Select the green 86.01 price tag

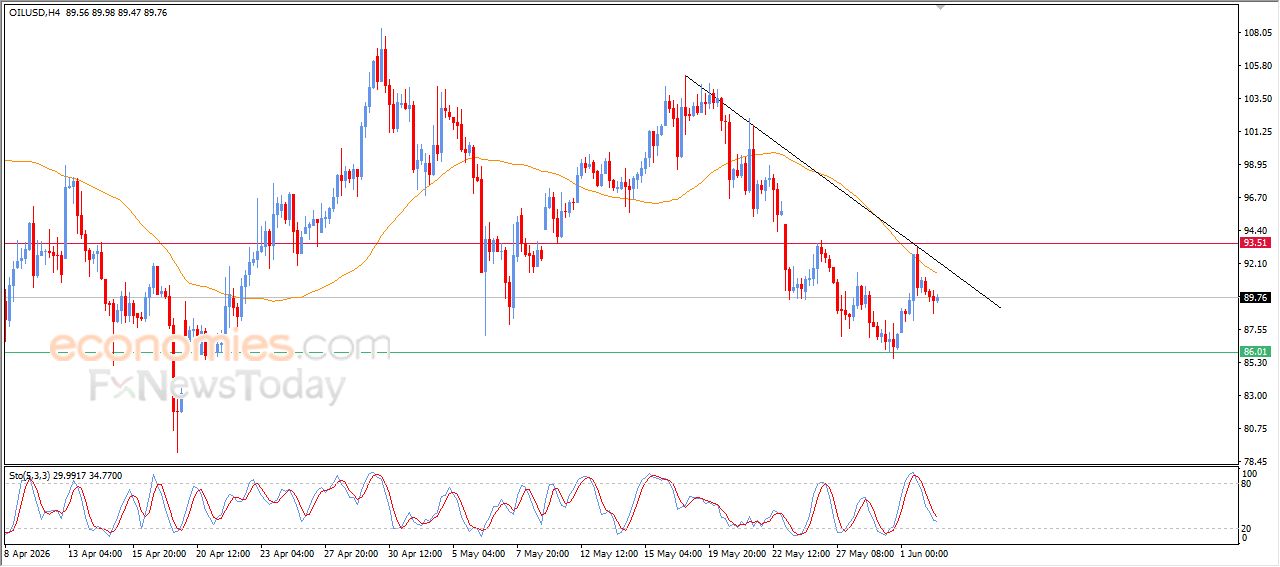1255,351
